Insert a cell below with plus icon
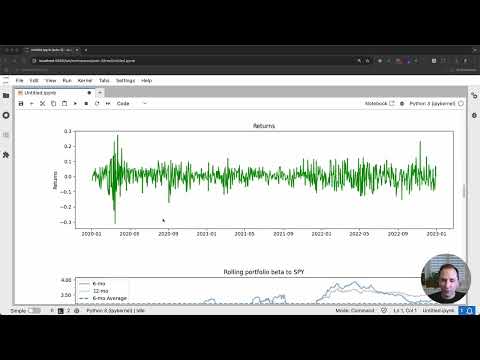 [x=32, y=104]
